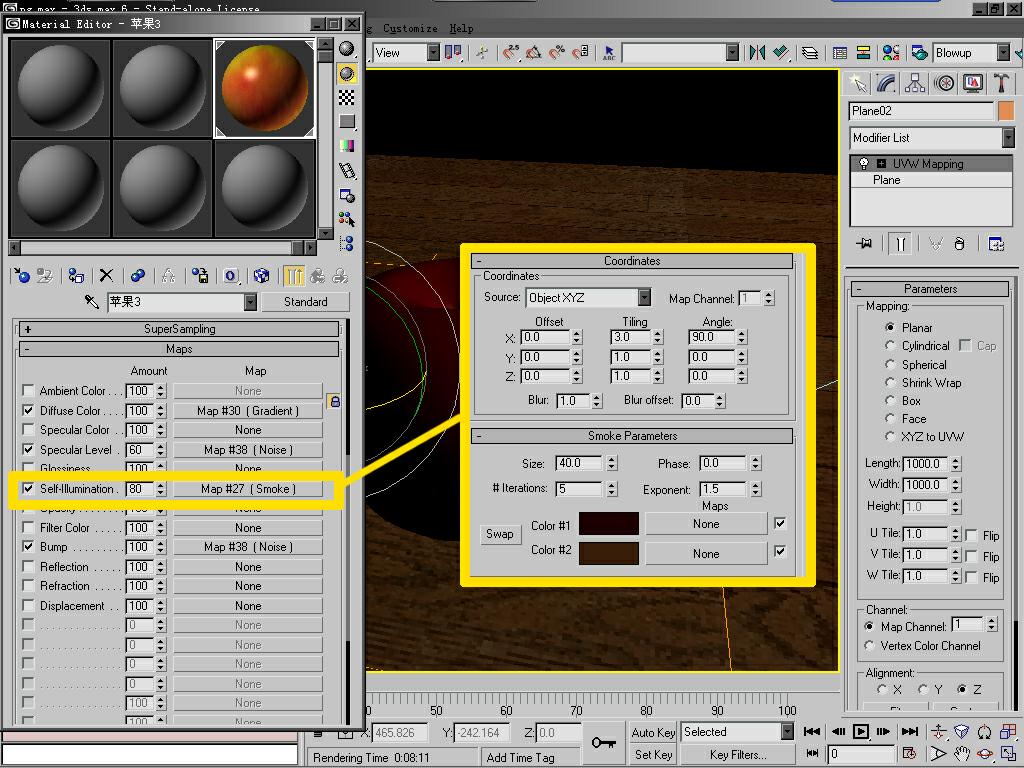Pick material from object with eyedropper
1024x768 pixels.
click(91, 302)
